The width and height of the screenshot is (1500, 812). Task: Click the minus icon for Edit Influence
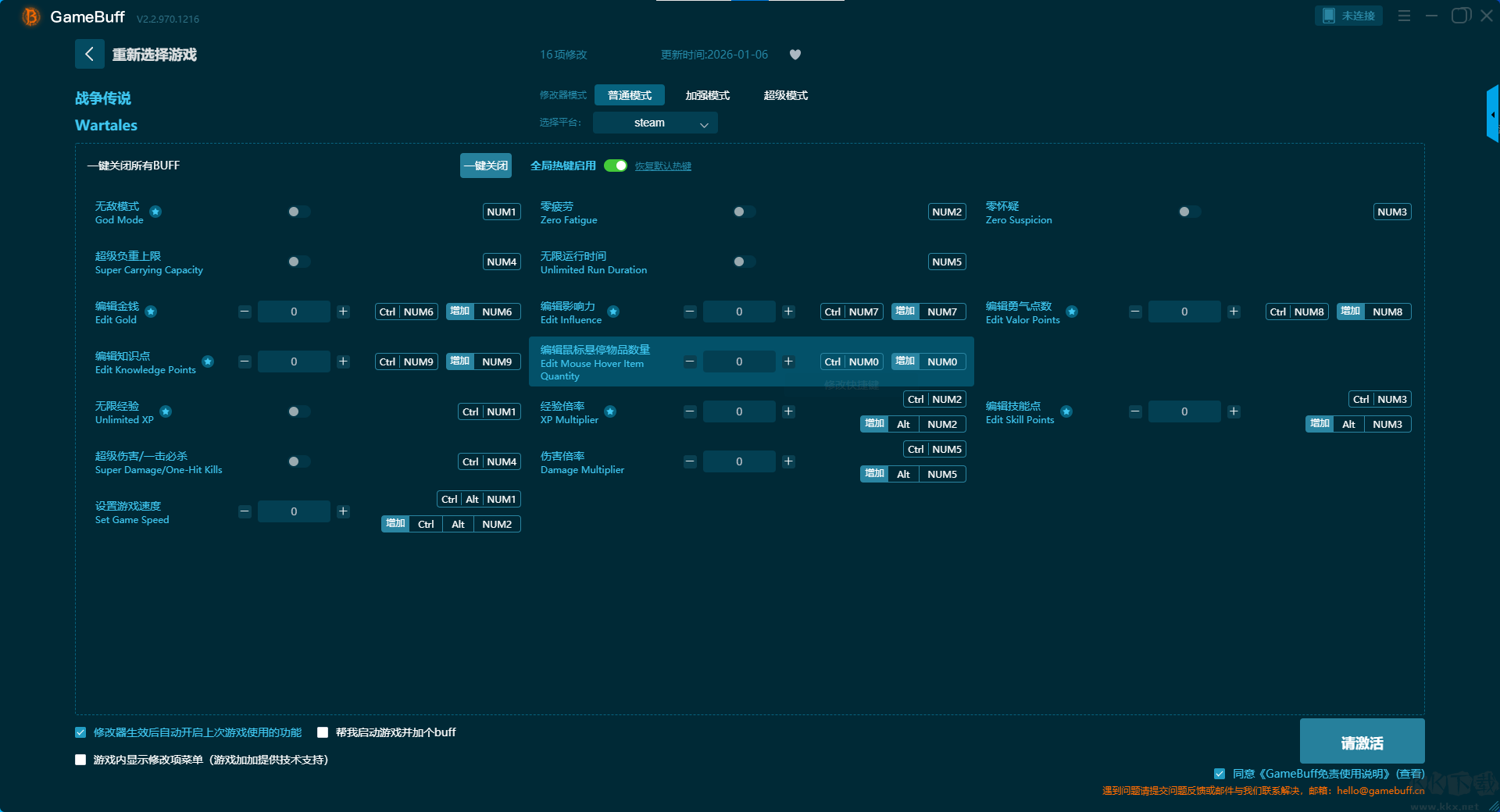tap(690, 312)
